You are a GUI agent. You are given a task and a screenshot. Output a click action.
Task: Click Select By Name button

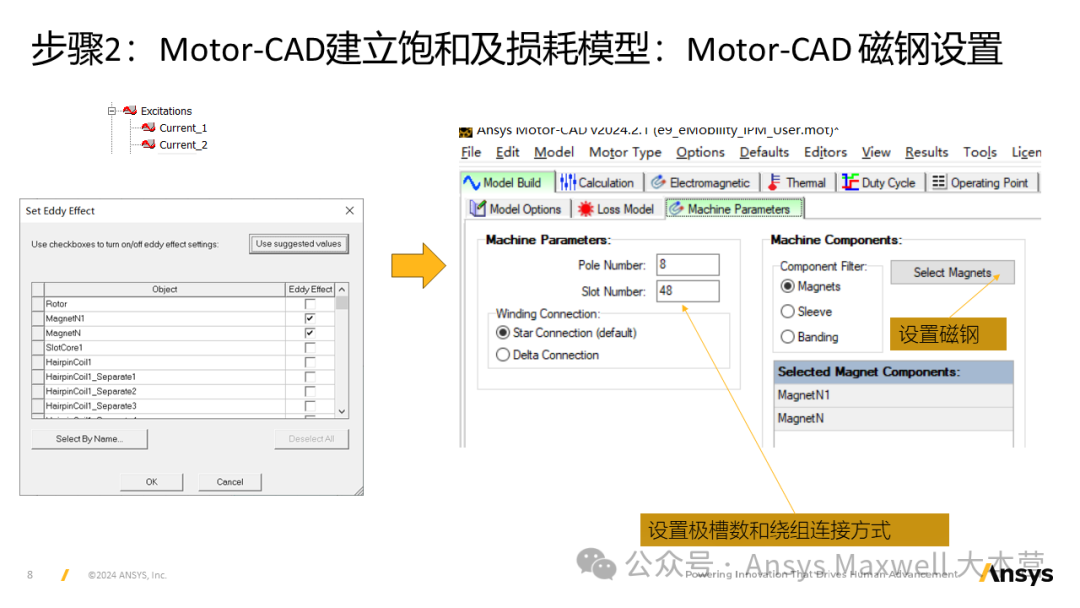(90, 439)
